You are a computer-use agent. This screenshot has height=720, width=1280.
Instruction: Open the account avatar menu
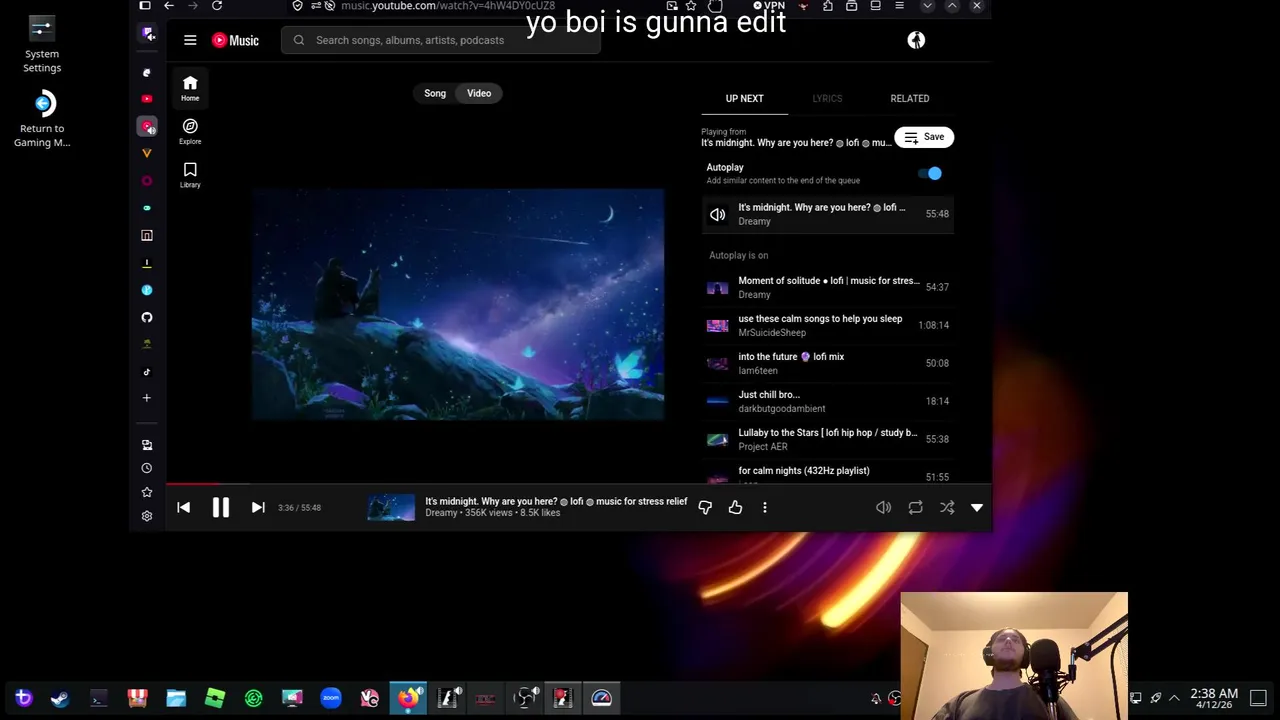916,40
